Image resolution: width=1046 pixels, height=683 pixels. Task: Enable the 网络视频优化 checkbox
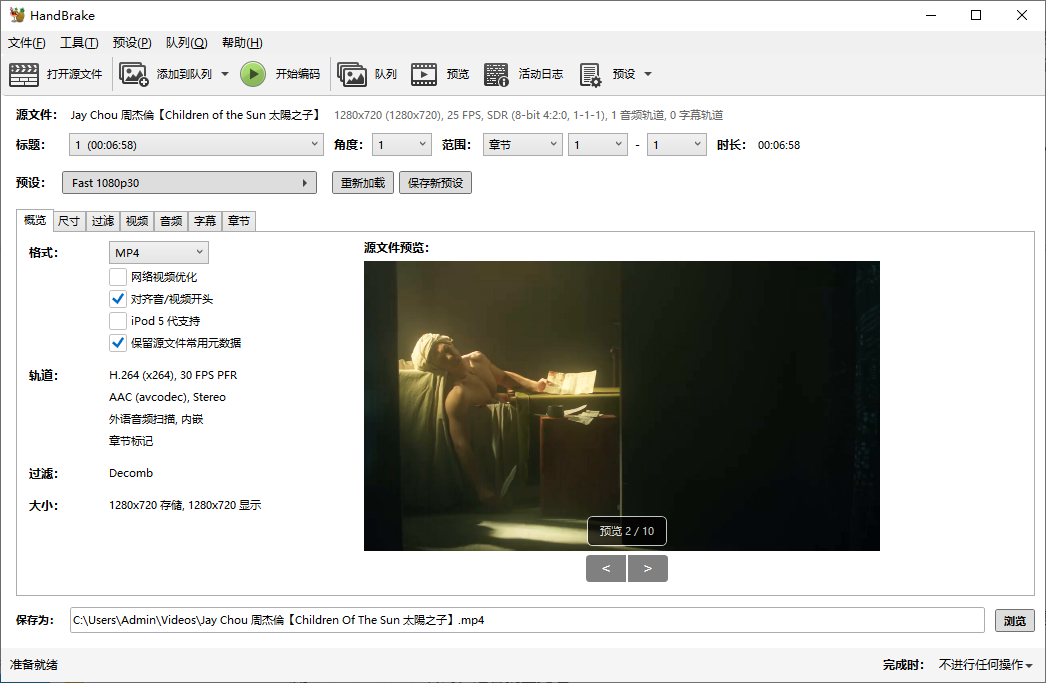(x=117, y=277)
